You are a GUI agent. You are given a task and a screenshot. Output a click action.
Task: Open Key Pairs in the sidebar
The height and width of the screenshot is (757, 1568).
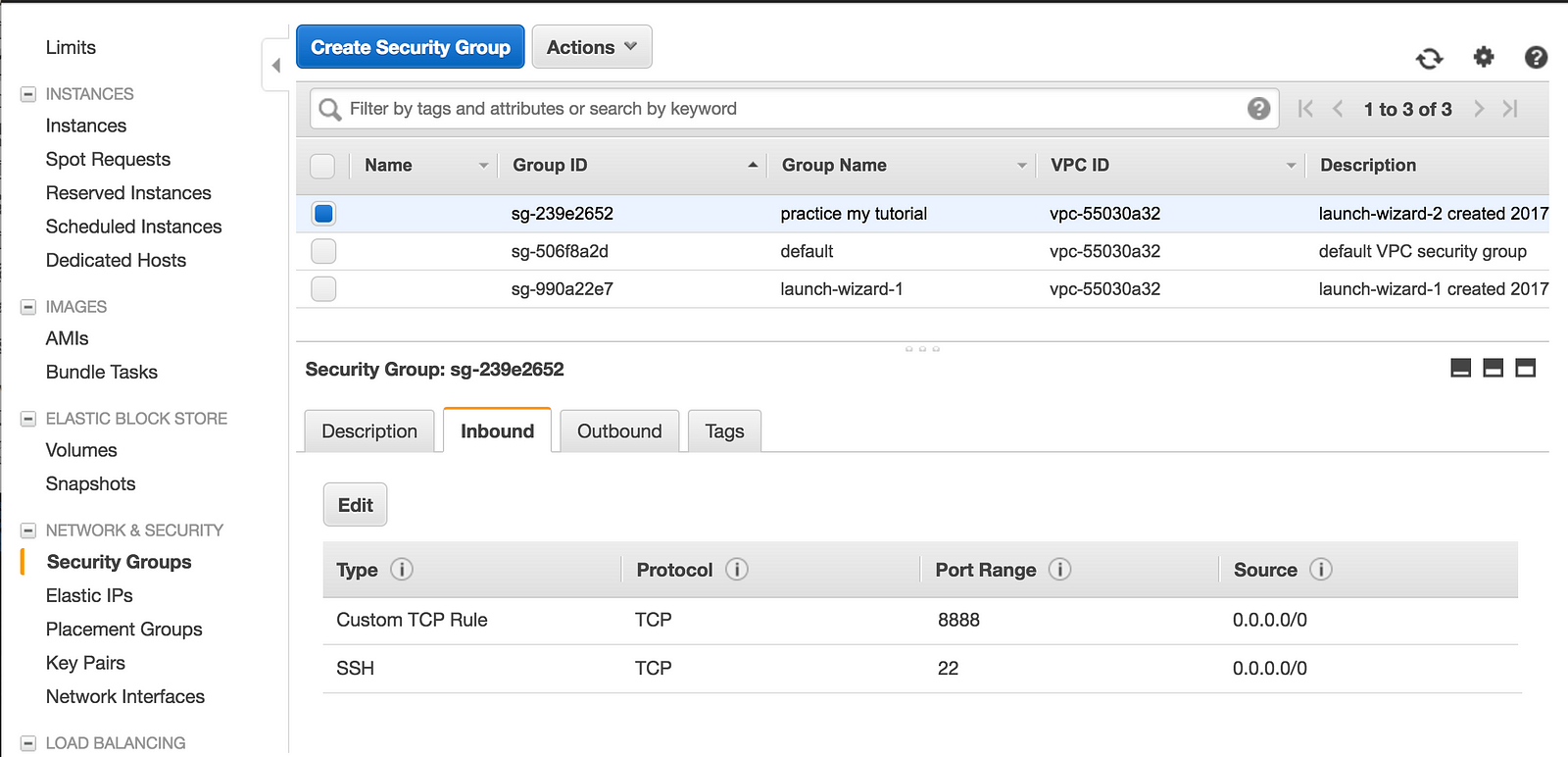[85, 663]
